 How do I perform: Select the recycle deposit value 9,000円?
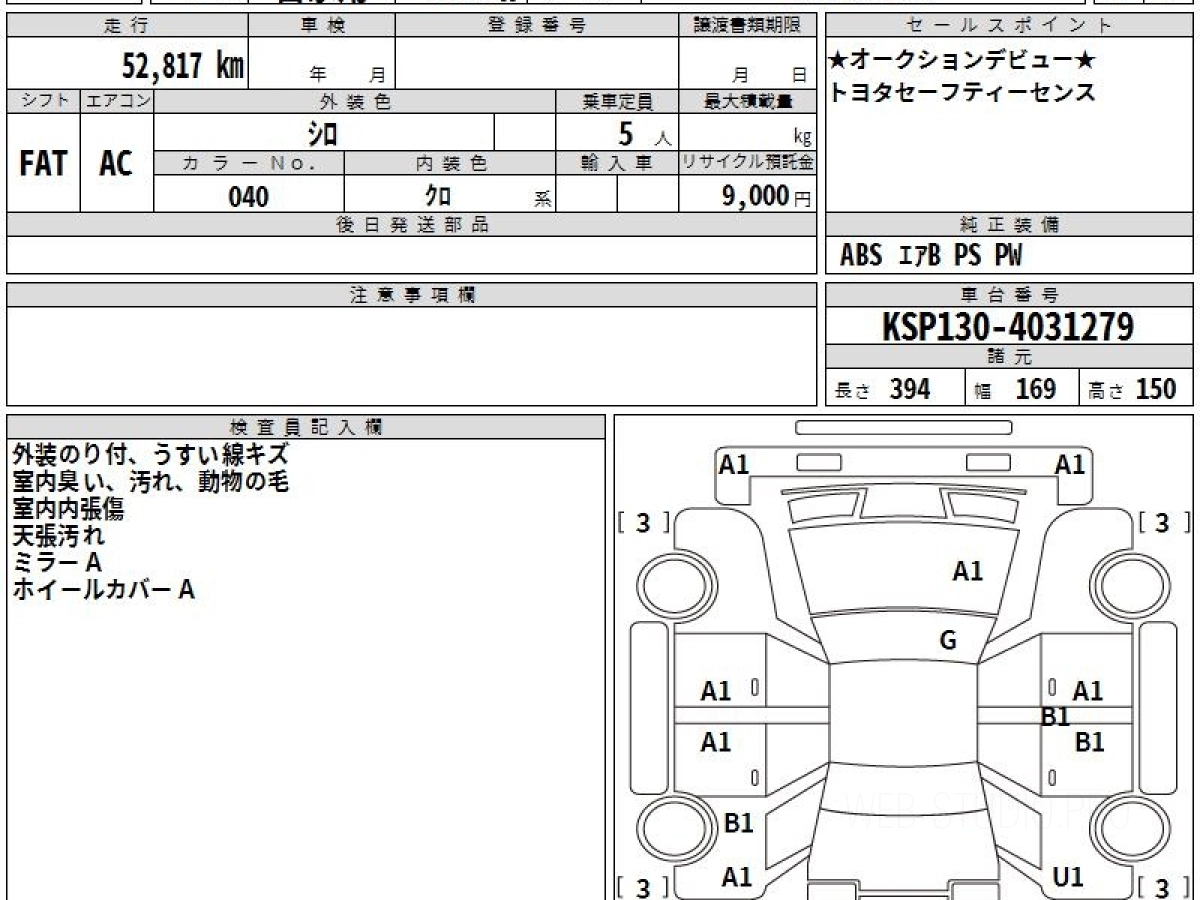(x=766, y=197)
